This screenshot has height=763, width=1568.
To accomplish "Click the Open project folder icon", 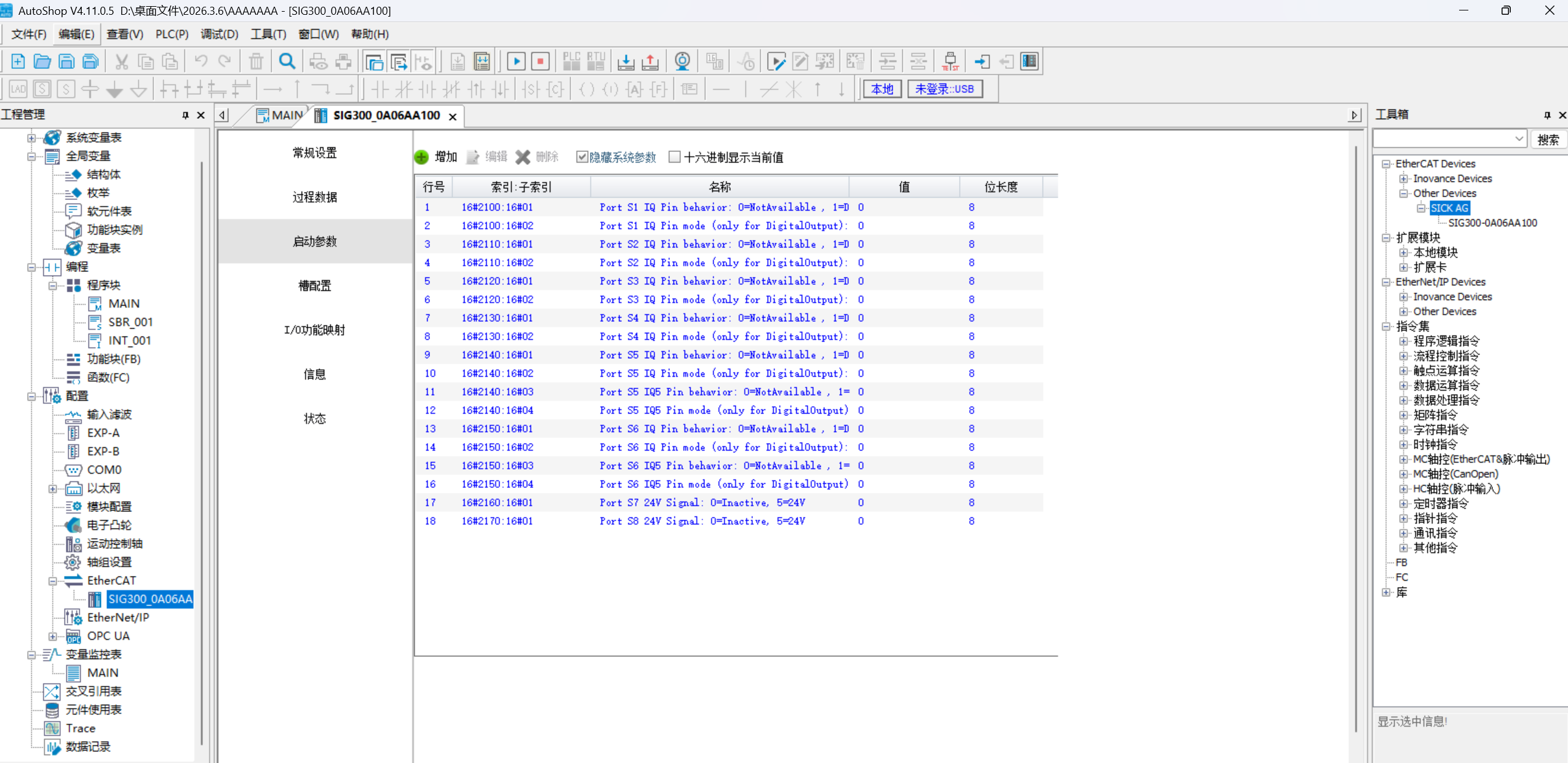I will [x=42, y=62].
